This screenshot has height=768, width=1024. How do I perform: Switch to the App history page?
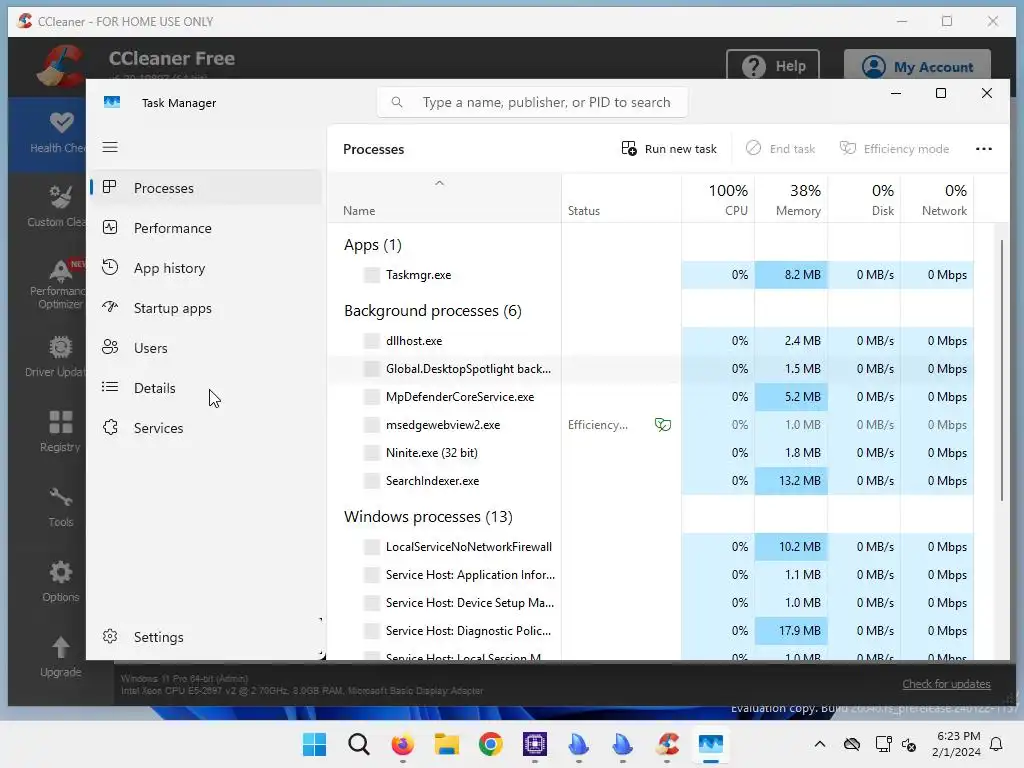(x=206, y=268)
